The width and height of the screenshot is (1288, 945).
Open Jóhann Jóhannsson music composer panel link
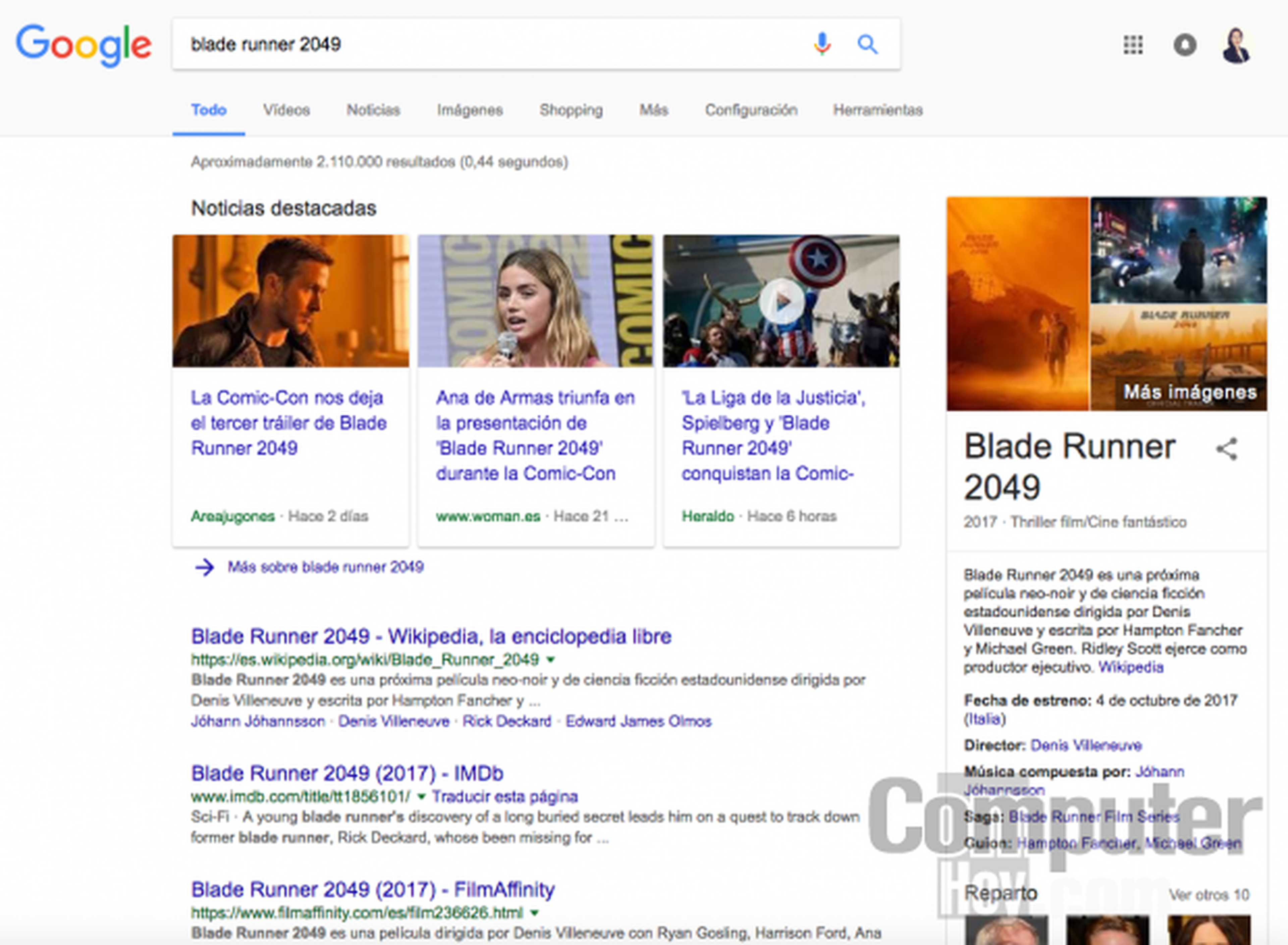pyautogui.click(x=1074, y=781)
